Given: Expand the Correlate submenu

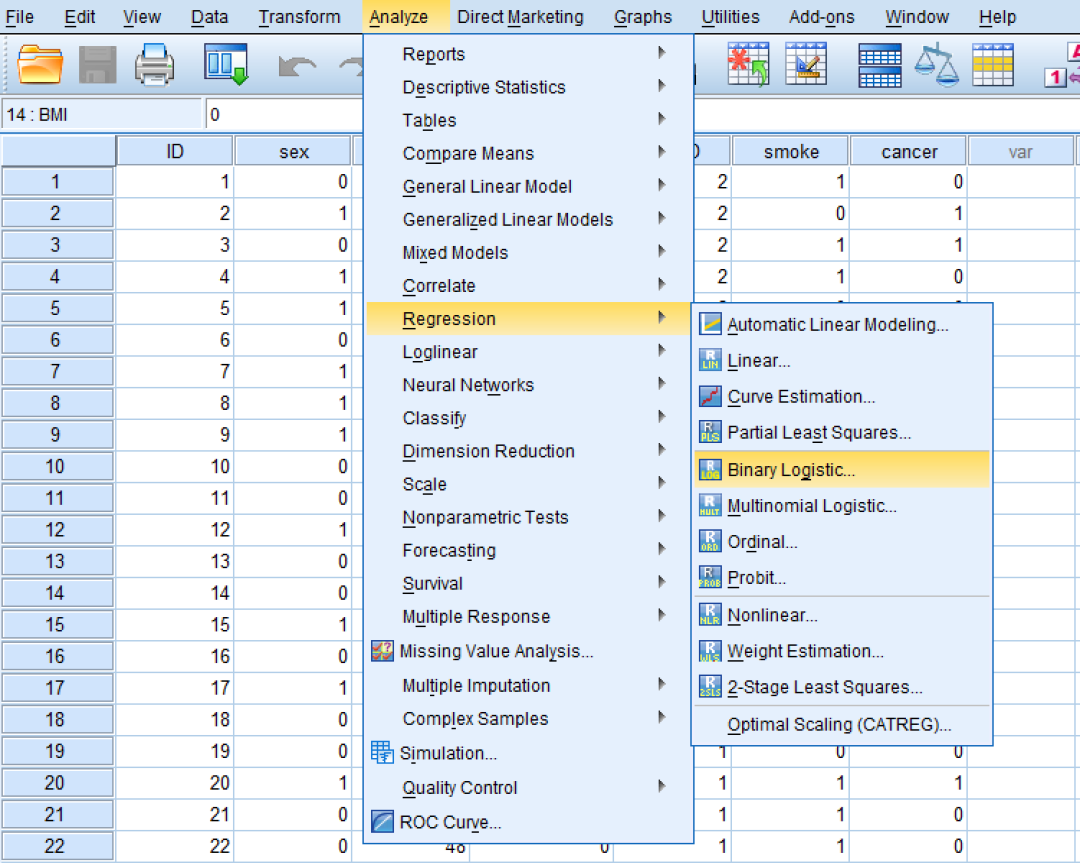Looking at the screenshot, I should (x=528, y=285).
